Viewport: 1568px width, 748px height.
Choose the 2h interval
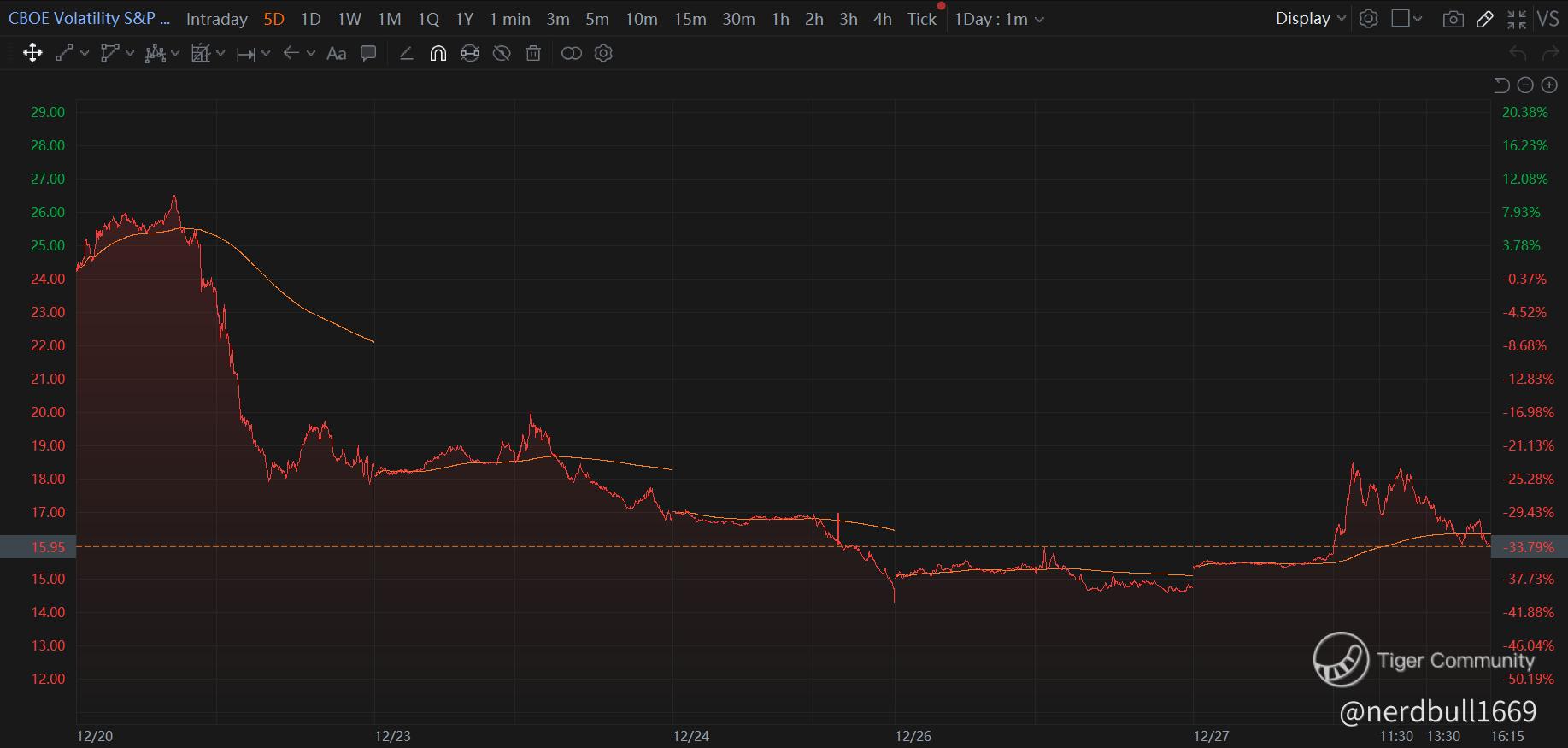(x=814, y=19)
